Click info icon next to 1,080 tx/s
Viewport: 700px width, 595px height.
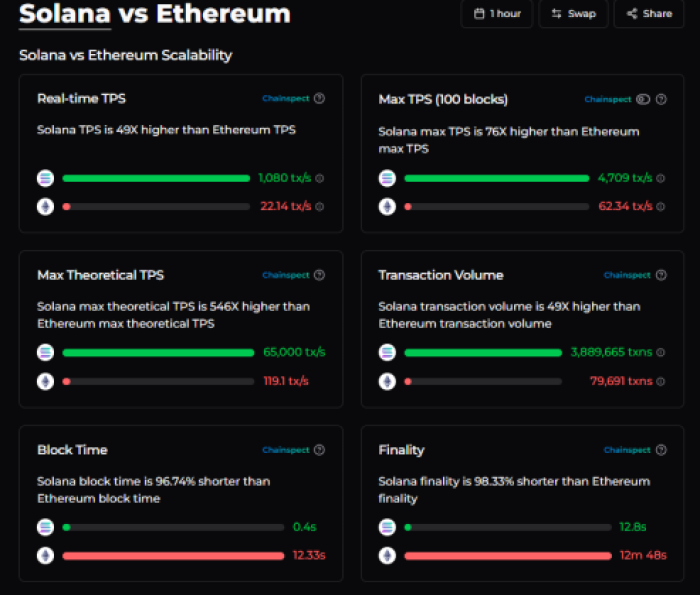coord(320,179)
